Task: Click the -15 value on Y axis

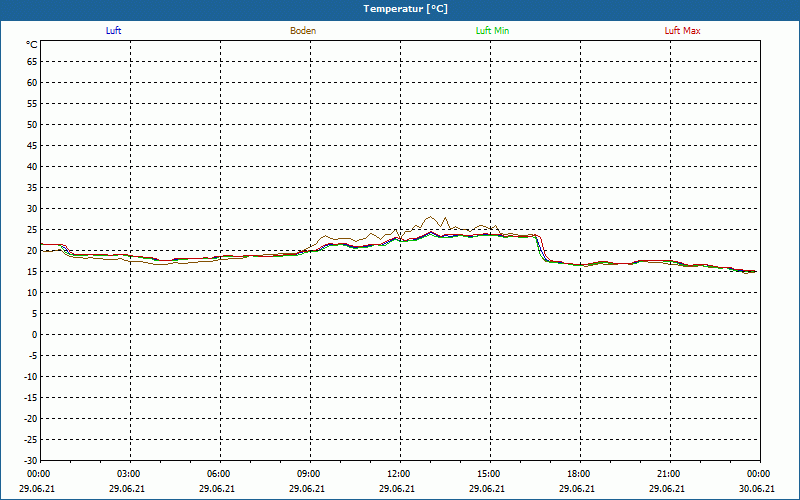Action: pyautogui.click(x=31, y=397)
